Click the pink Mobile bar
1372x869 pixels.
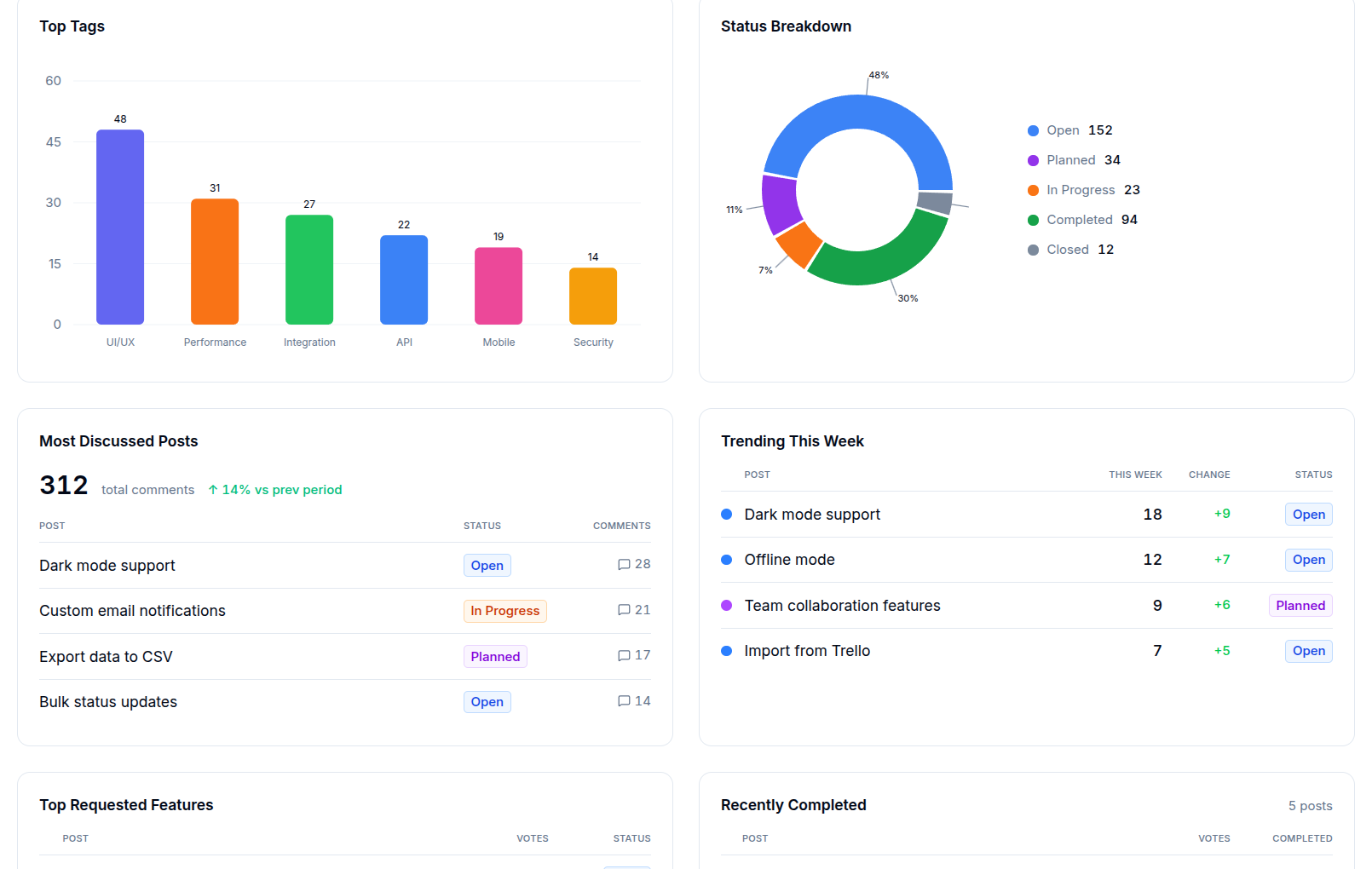[x=499, y=286]
